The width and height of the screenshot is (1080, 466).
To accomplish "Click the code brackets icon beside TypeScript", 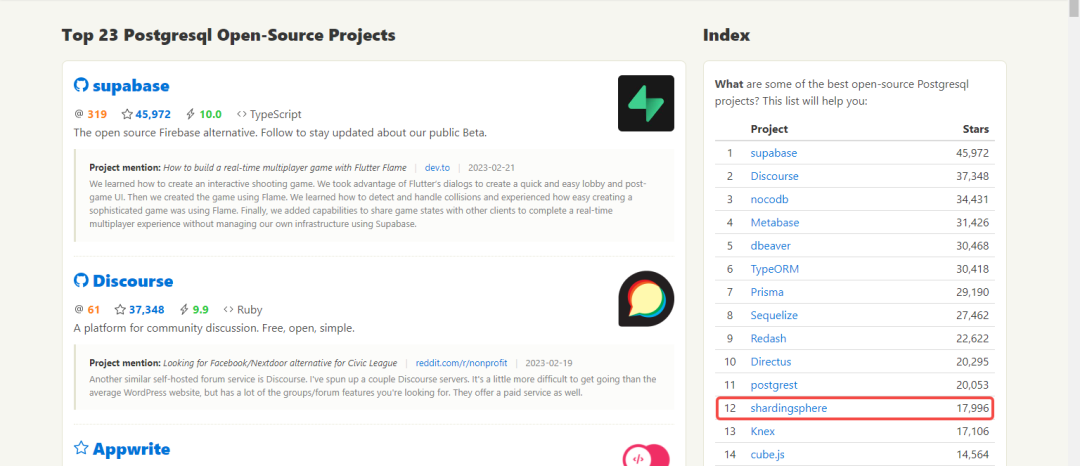I will click(242, 114).
